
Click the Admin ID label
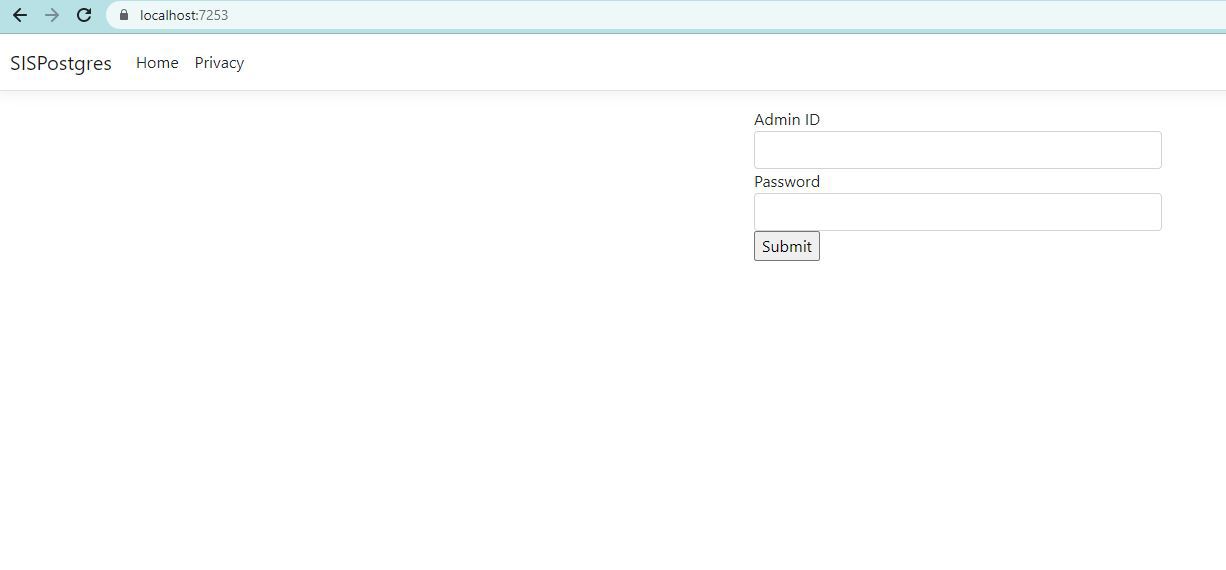[787, 119]
